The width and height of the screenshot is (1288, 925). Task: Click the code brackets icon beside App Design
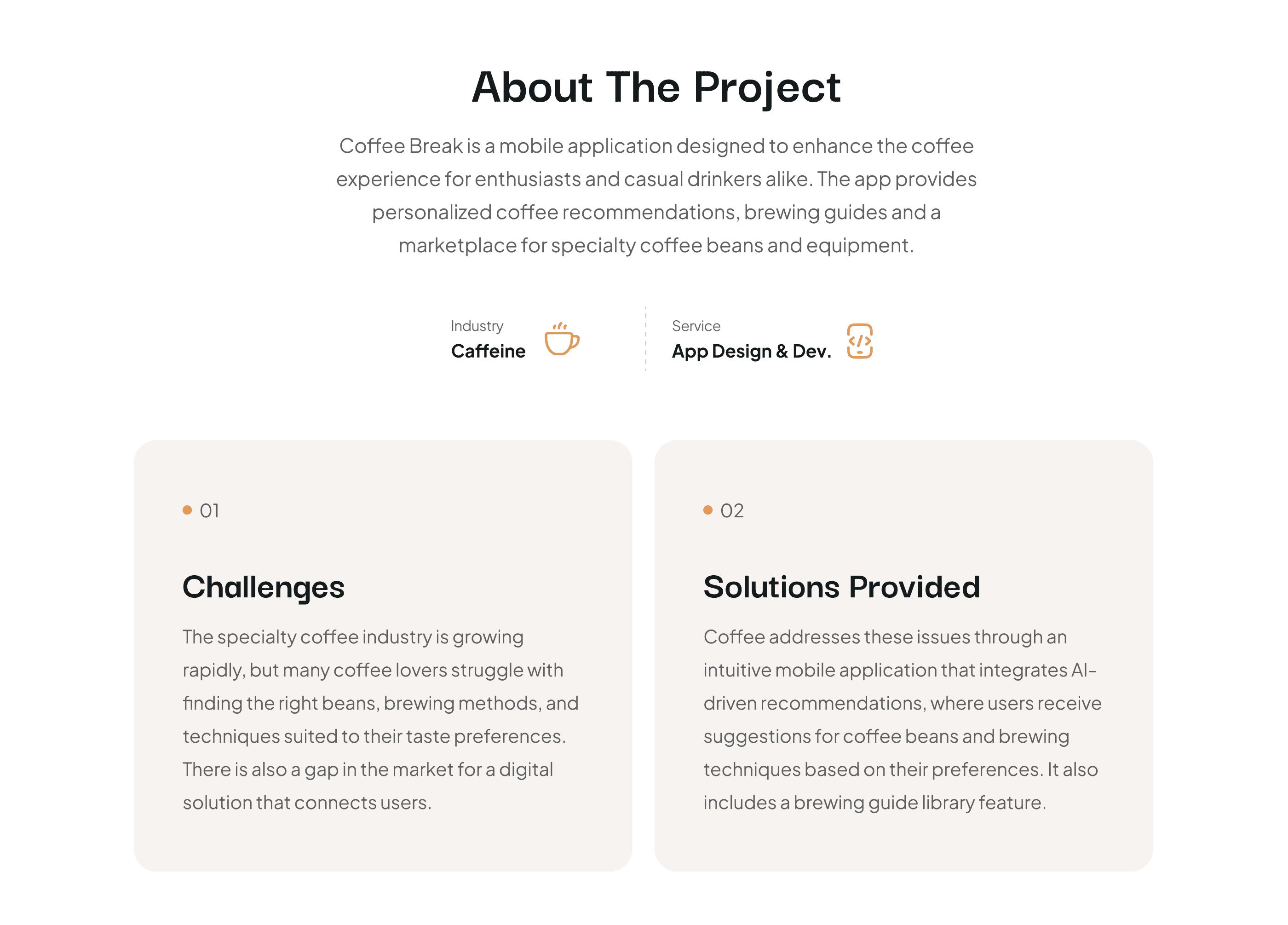coord(859,341)
